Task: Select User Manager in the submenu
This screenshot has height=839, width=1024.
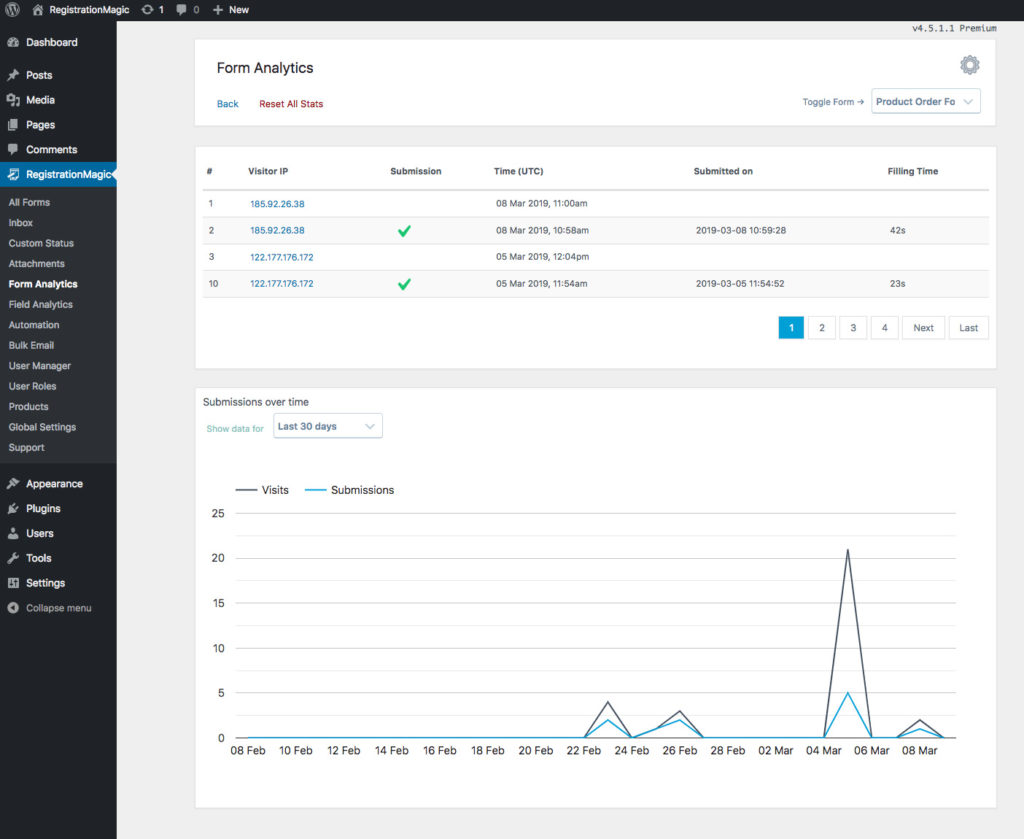Action: [x=40, y=366]
